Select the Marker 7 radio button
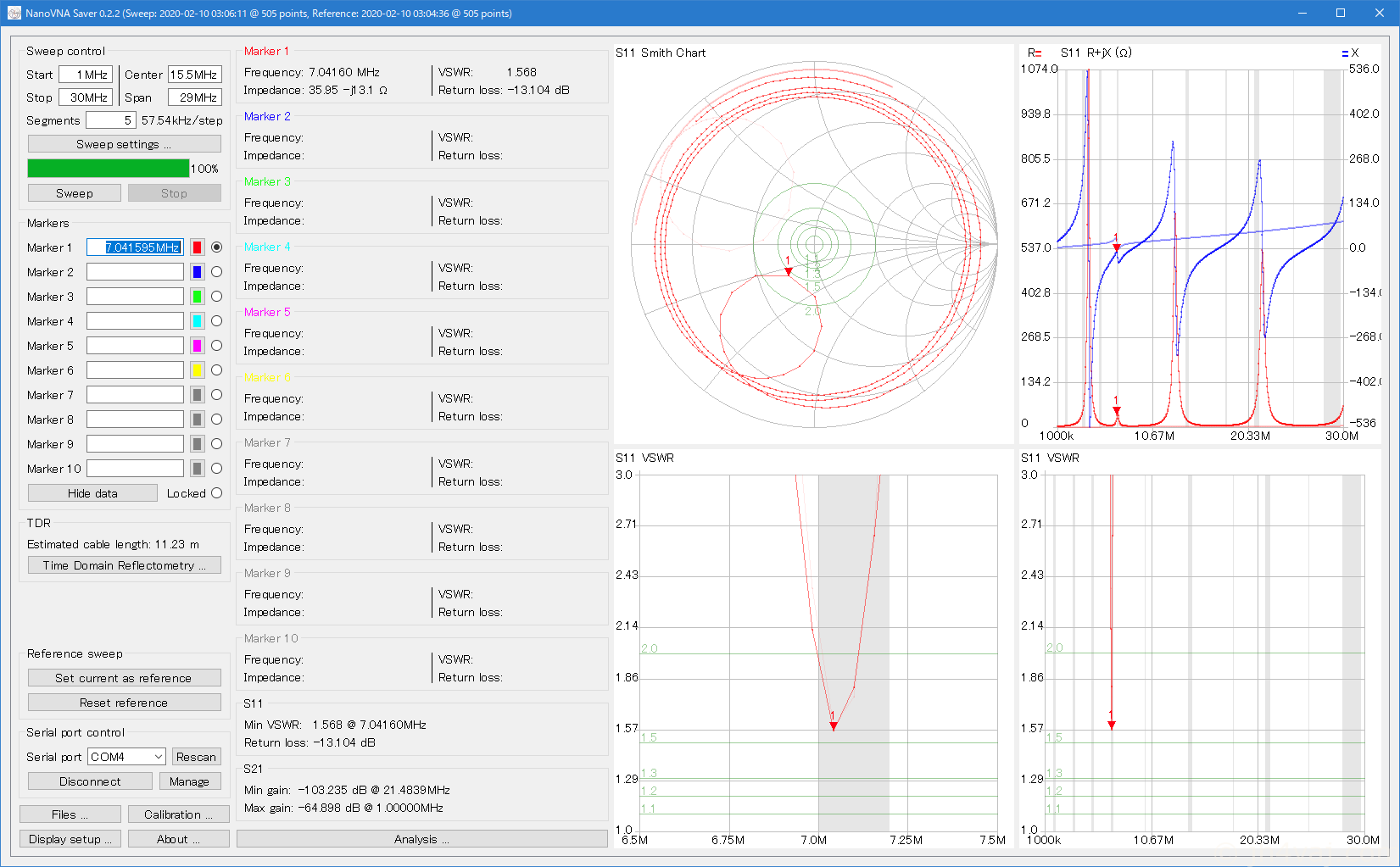 click(217, 395)
